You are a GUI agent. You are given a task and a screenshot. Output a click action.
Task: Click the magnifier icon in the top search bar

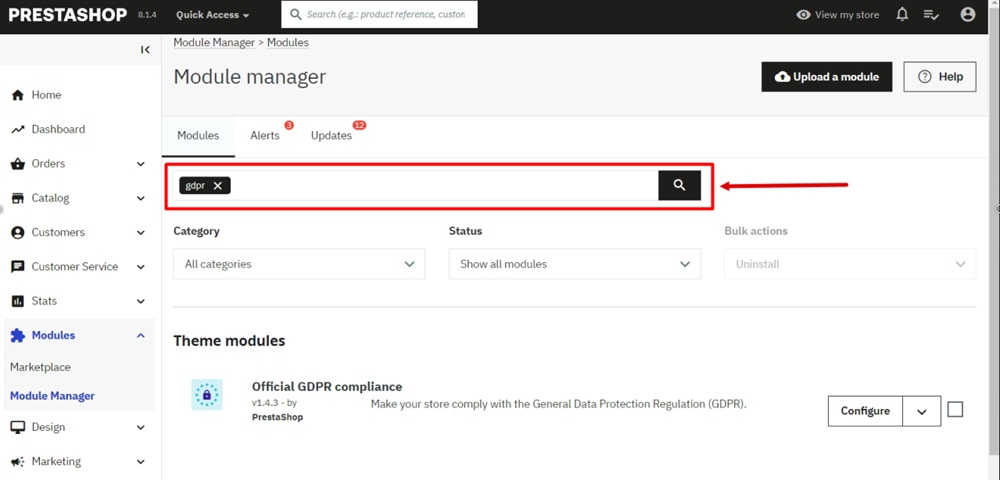tap(295, 14)
